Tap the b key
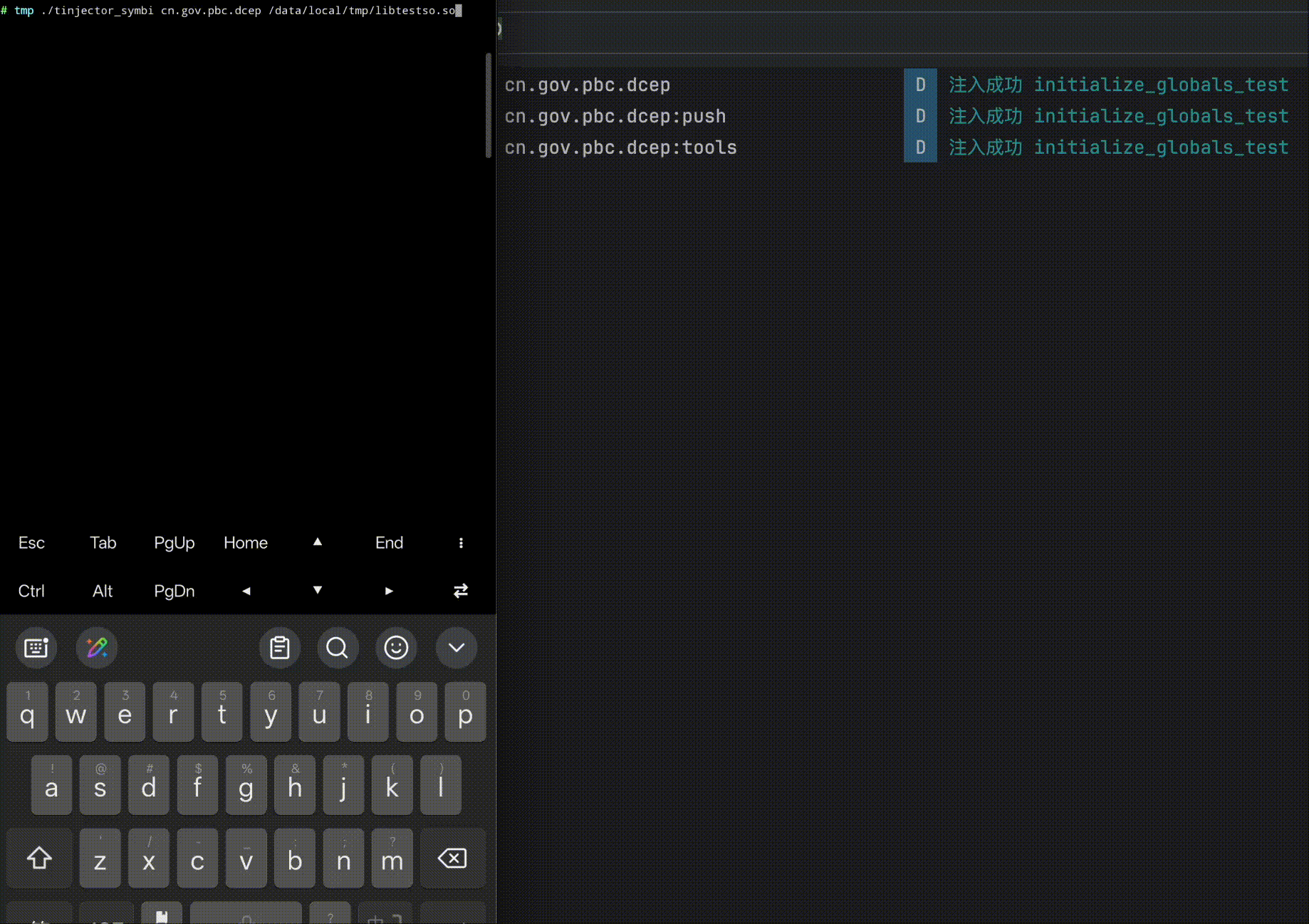This screenshot has width=1309, height=924. click(x=295, y=858)
